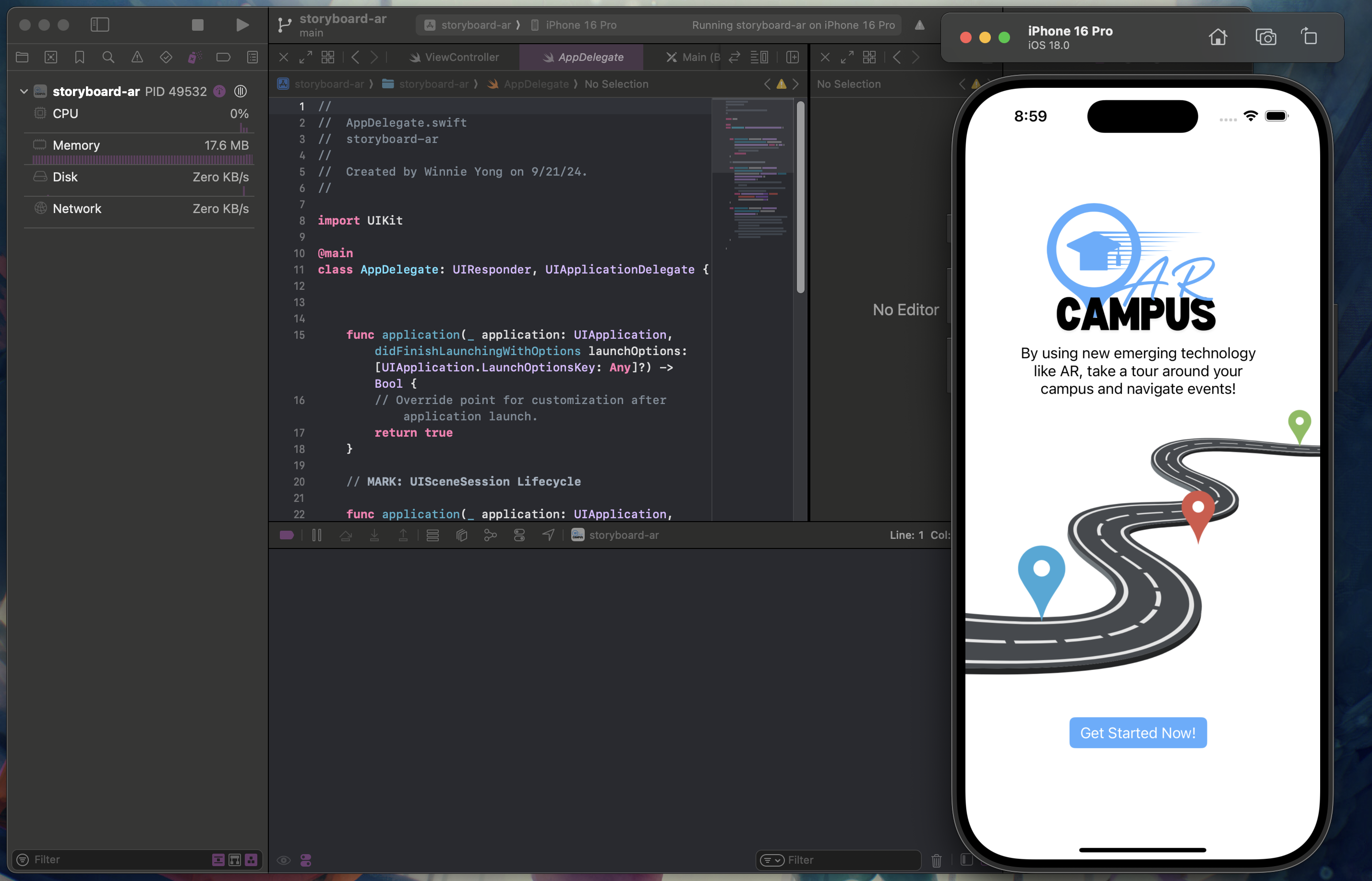Viewport: 1372px width, 881px height.
Task: Toggle the navigator sidebar visibility
Action: click(99, 24)
